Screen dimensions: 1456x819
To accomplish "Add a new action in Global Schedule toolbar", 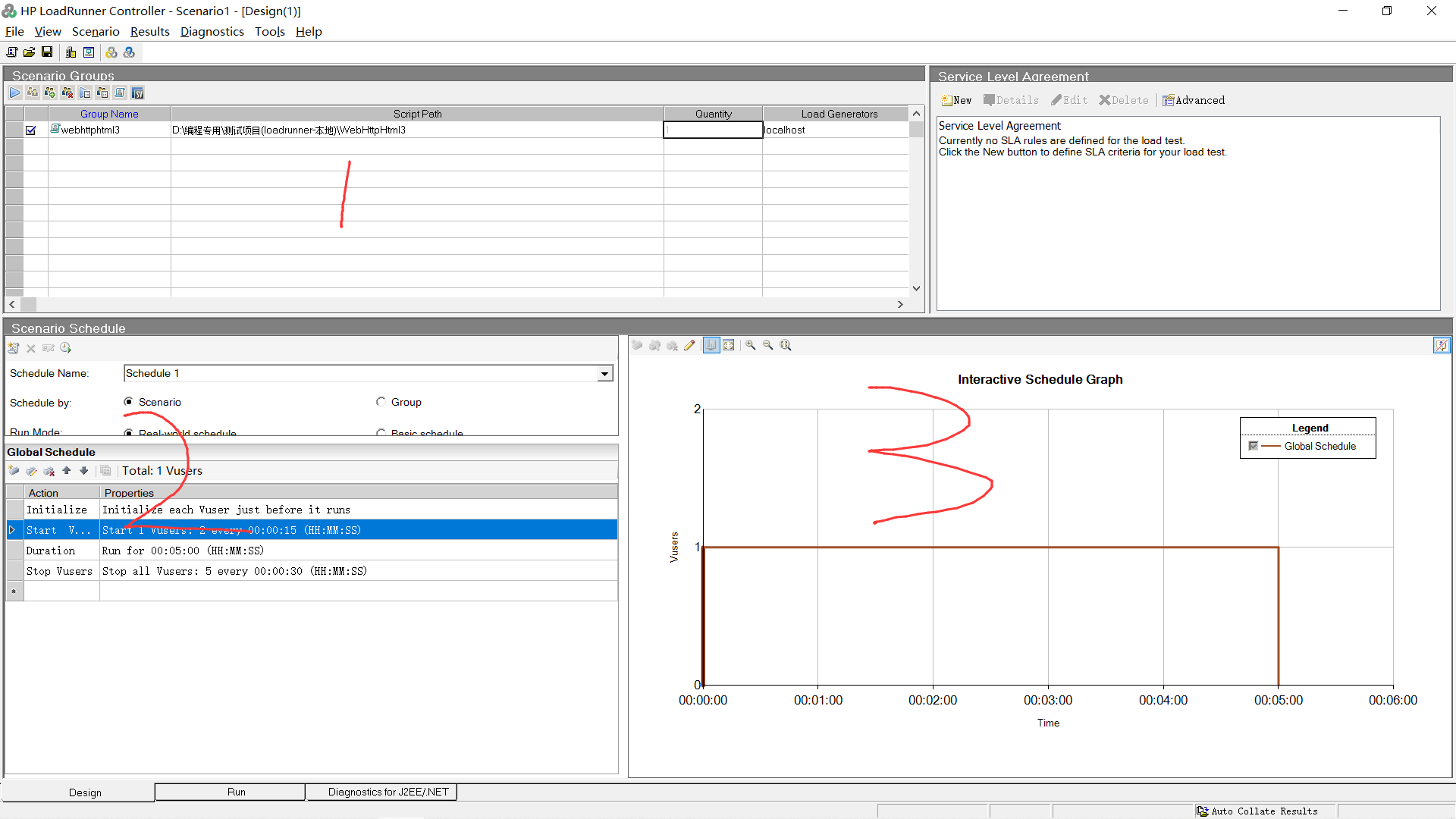I will pyautogui.click(x=14, y=471).
